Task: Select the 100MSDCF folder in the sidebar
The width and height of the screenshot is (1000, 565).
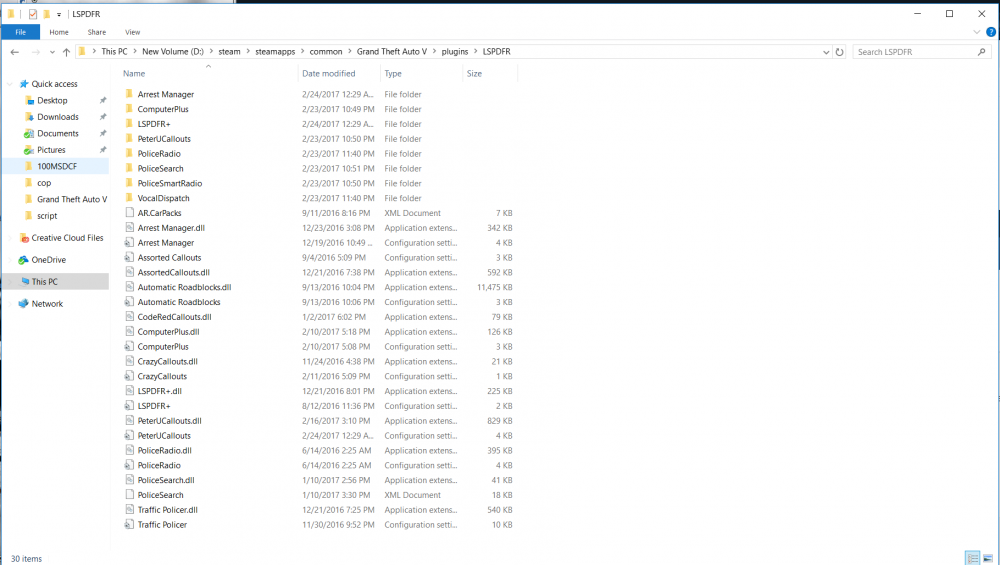Action: tap(57, 166)
